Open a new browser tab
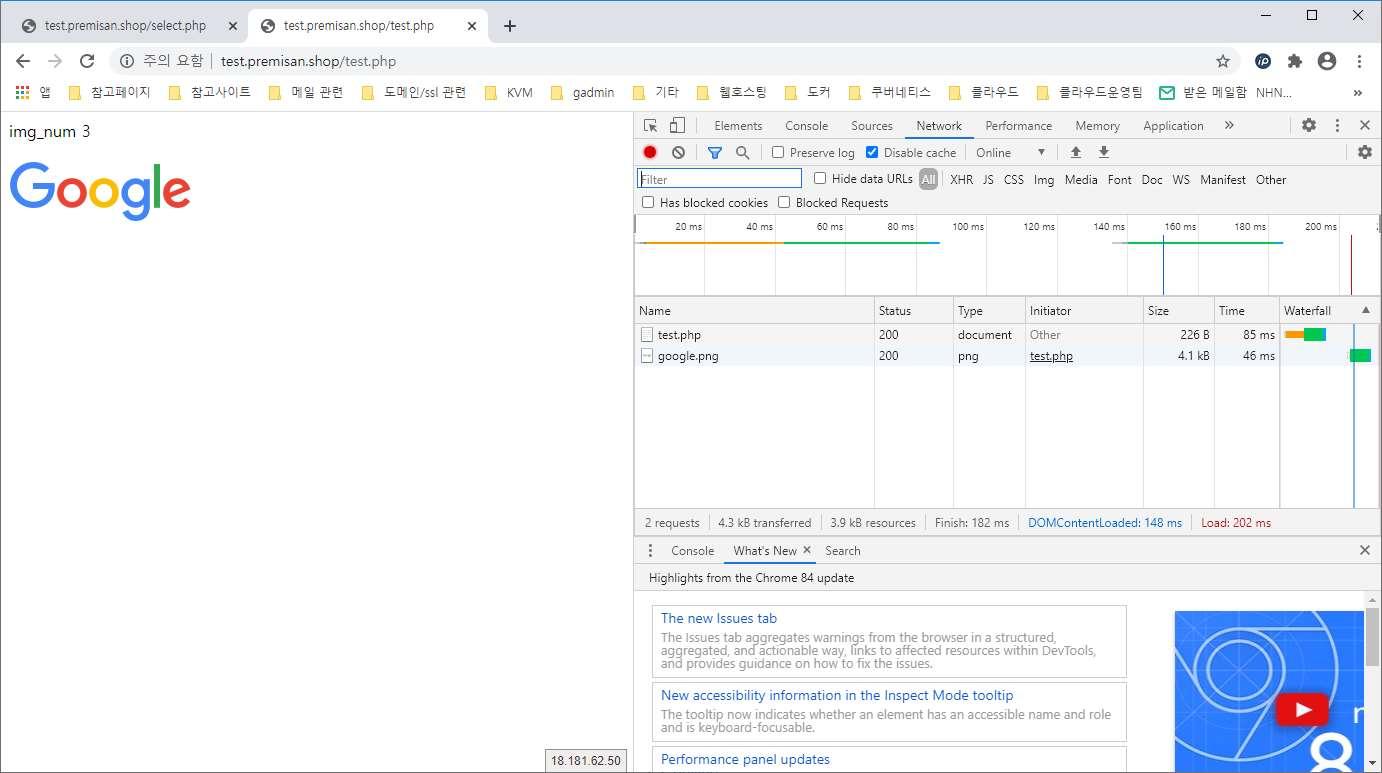1382x773 pixels. [x=510, y=26]
